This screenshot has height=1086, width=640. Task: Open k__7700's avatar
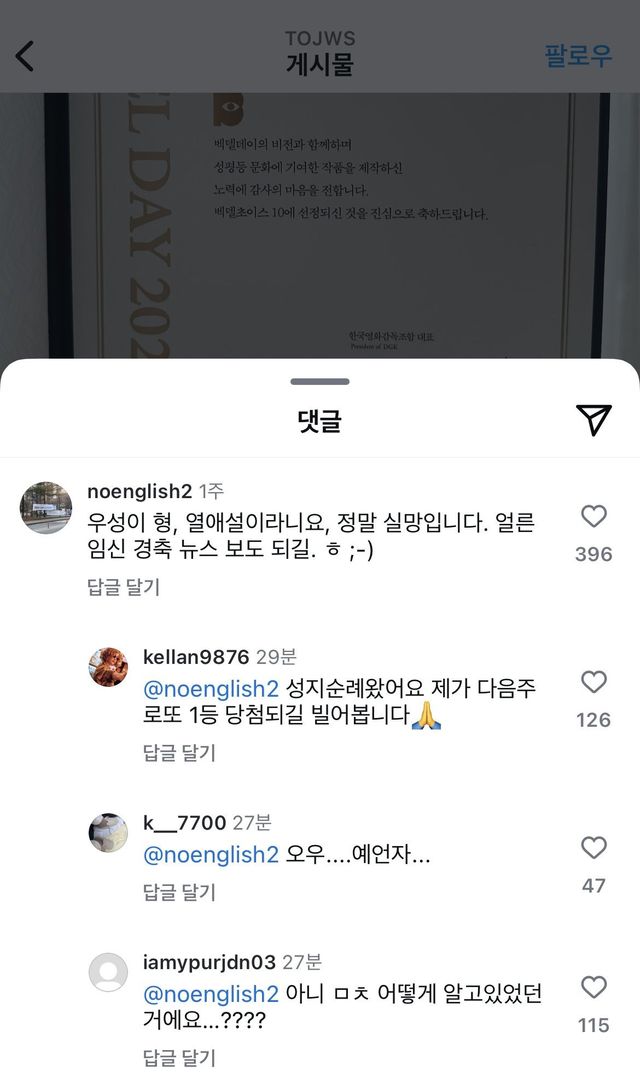(x=108, y=833)
